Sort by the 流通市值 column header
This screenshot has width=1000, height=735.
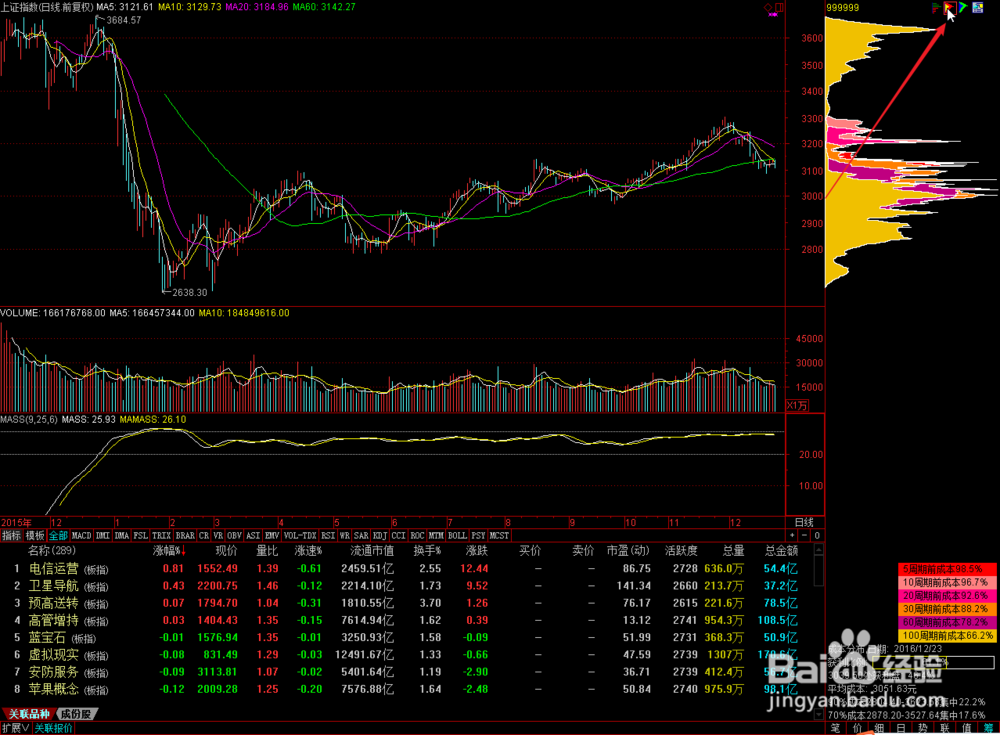tap(372, 551)
